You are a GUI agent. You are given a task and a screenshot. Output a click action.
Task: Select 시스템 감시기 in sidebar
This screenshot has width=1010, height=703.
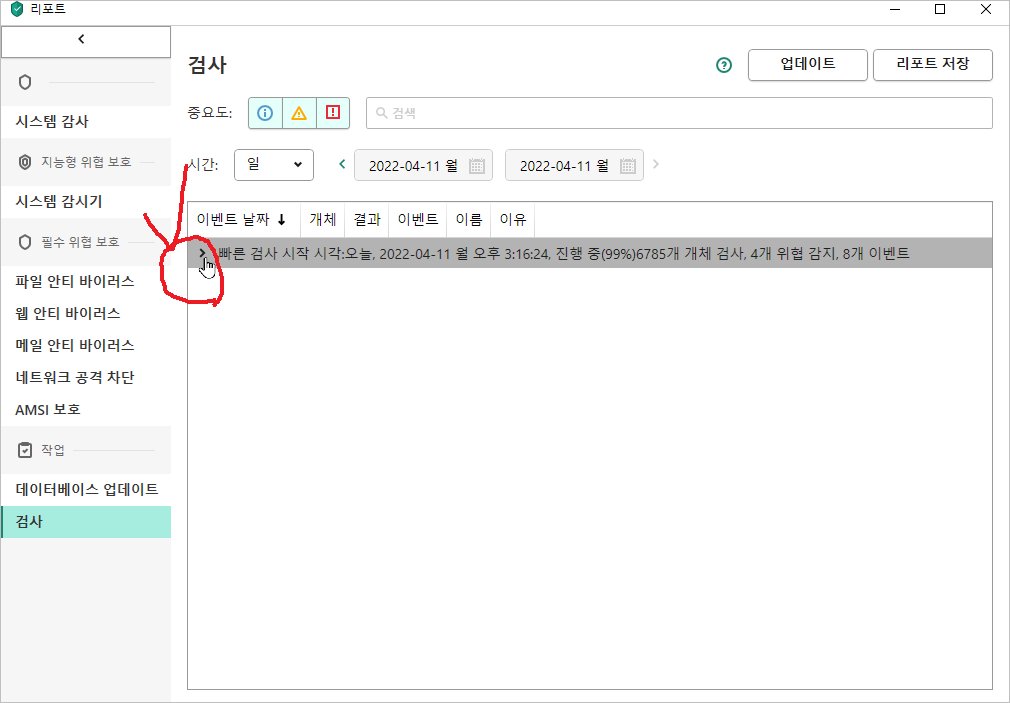point(58,201)
